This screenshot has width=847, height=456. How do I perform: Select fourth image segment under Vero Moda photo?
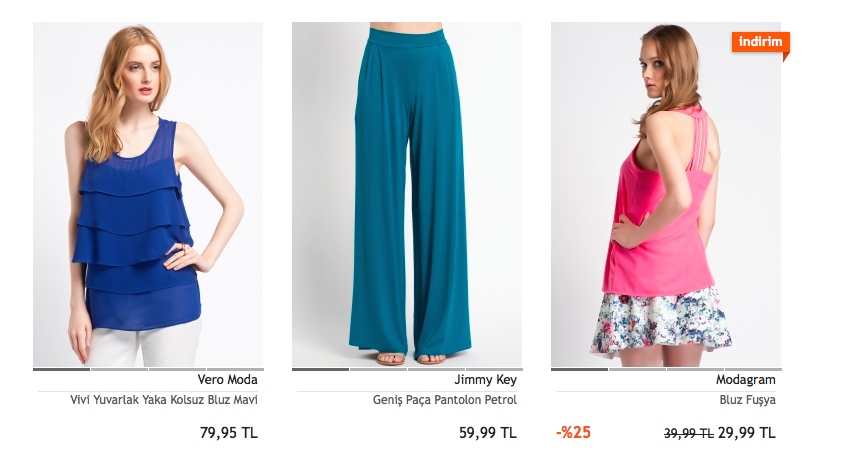click(235, 370)
